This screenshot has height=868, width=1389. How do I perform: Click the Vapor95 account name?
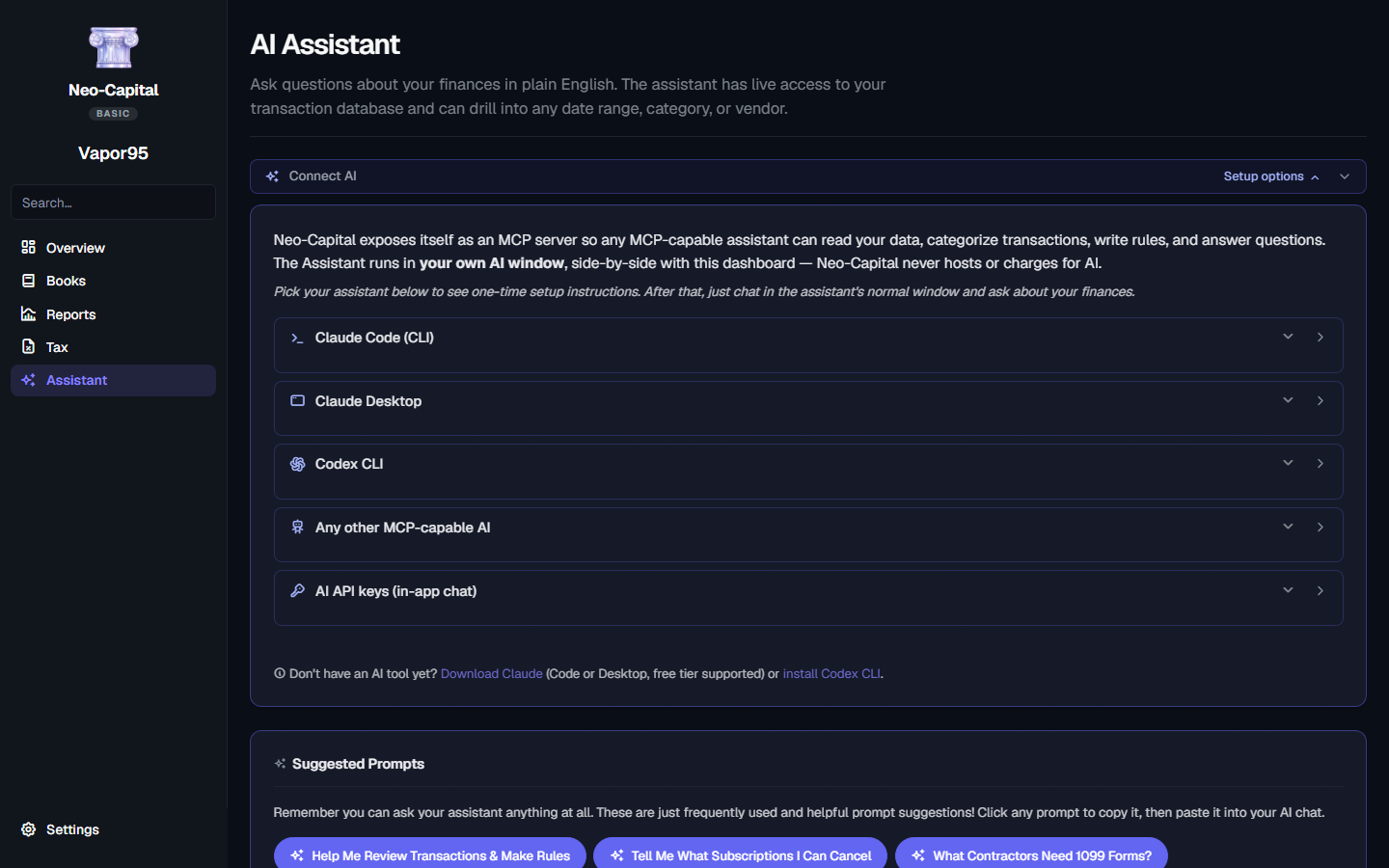coord(113,153)
